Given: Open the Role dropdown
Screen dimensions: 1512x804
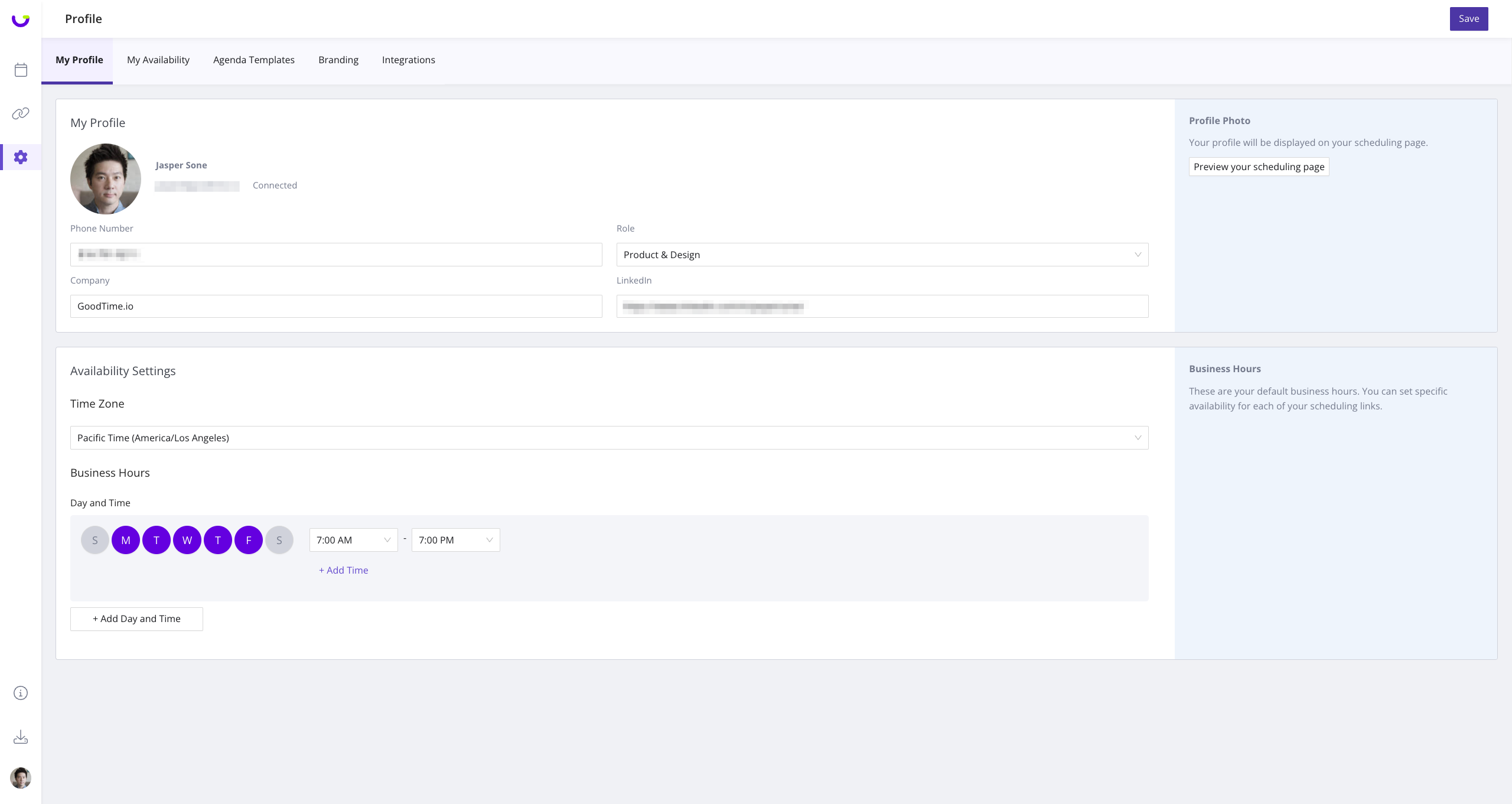Looking at the screenshot, I should coord(882,255).
